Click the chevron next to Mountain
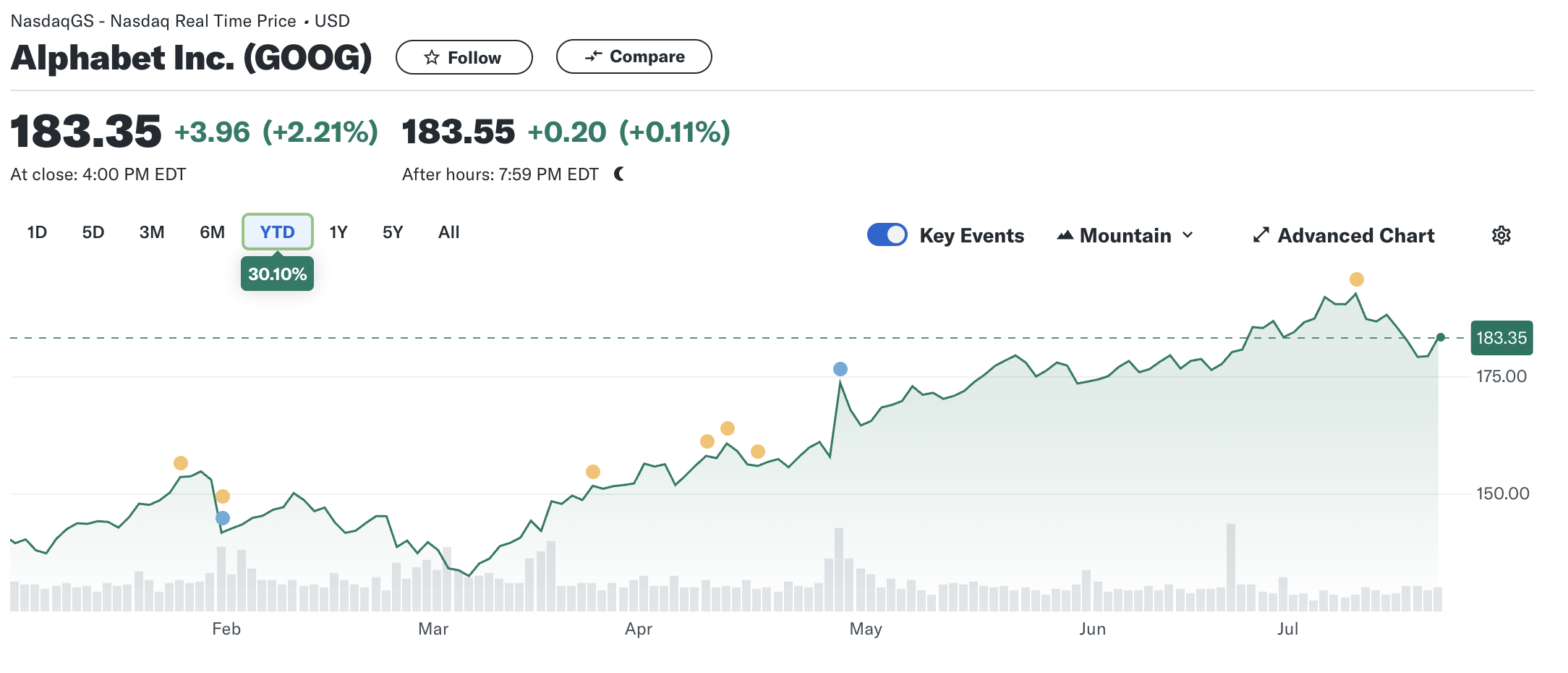The height and width of the screenshot is (673, 1568). 1188,235
